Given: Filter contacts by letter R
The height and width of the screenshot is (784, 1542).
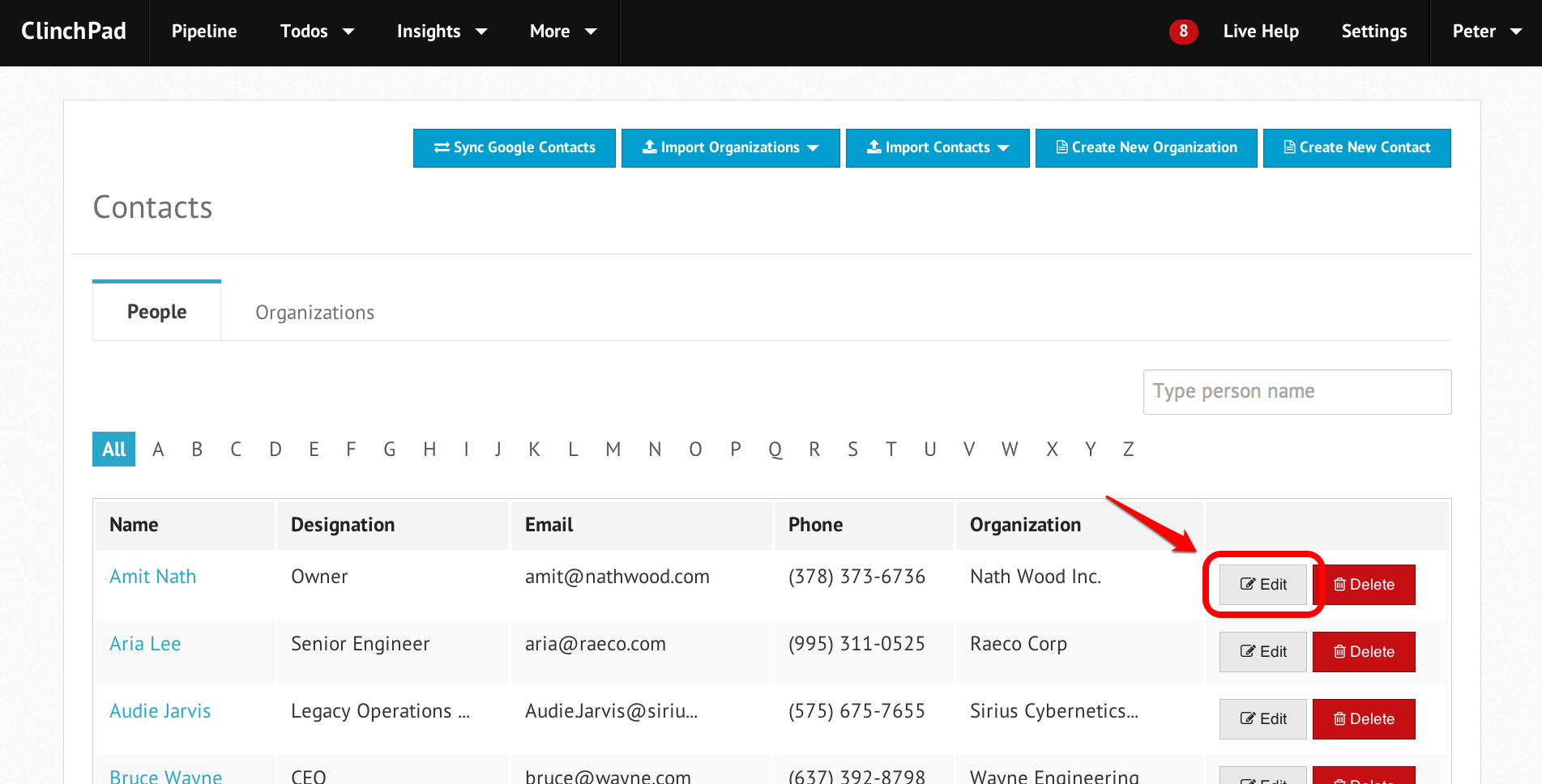Looking at the screenshot, I should [x=814, y=450].
